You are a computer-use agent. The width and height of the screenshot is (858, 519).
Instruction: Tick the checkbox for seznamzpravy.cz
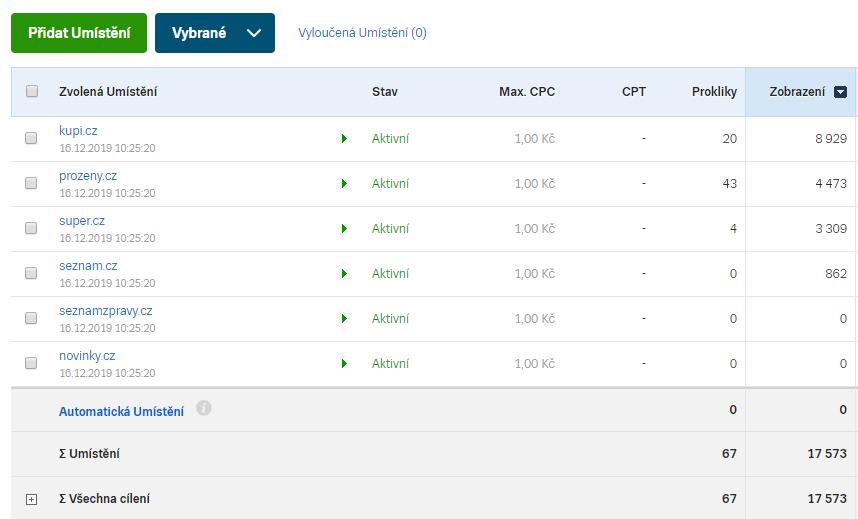31,318
